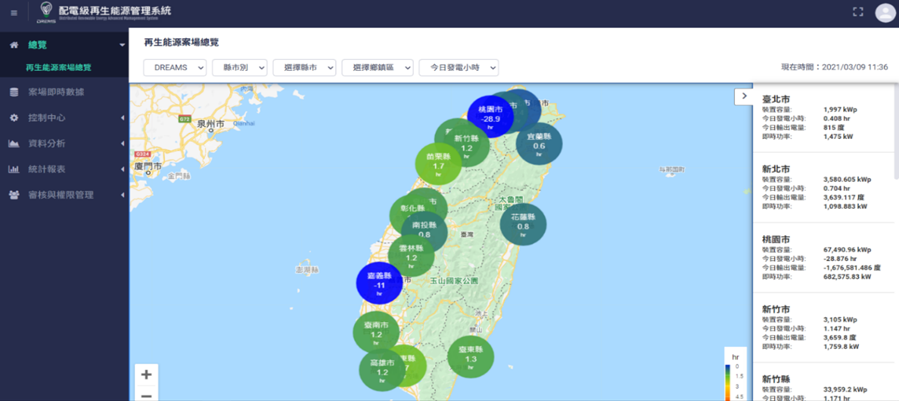
Task: Click the DREAMS logo icon
Action: point(46,12)
